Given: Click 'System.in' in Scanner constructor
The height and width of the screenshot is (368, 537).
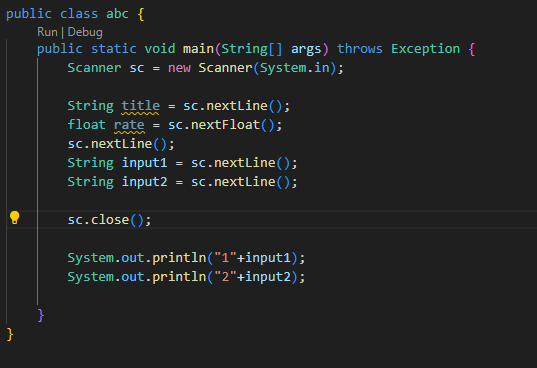Looking at the screenshot, I should 295,68.
